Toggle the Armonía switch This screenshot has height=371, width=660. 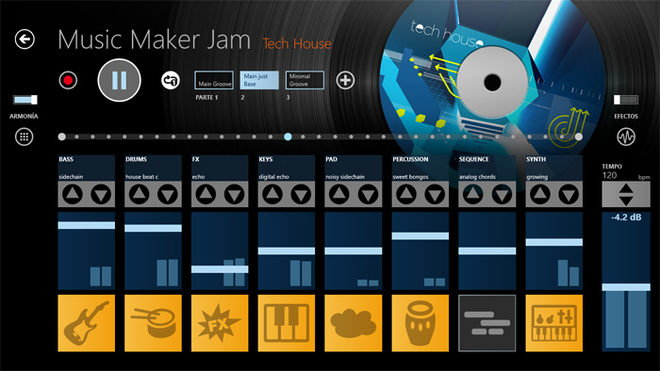click(25, 100)
